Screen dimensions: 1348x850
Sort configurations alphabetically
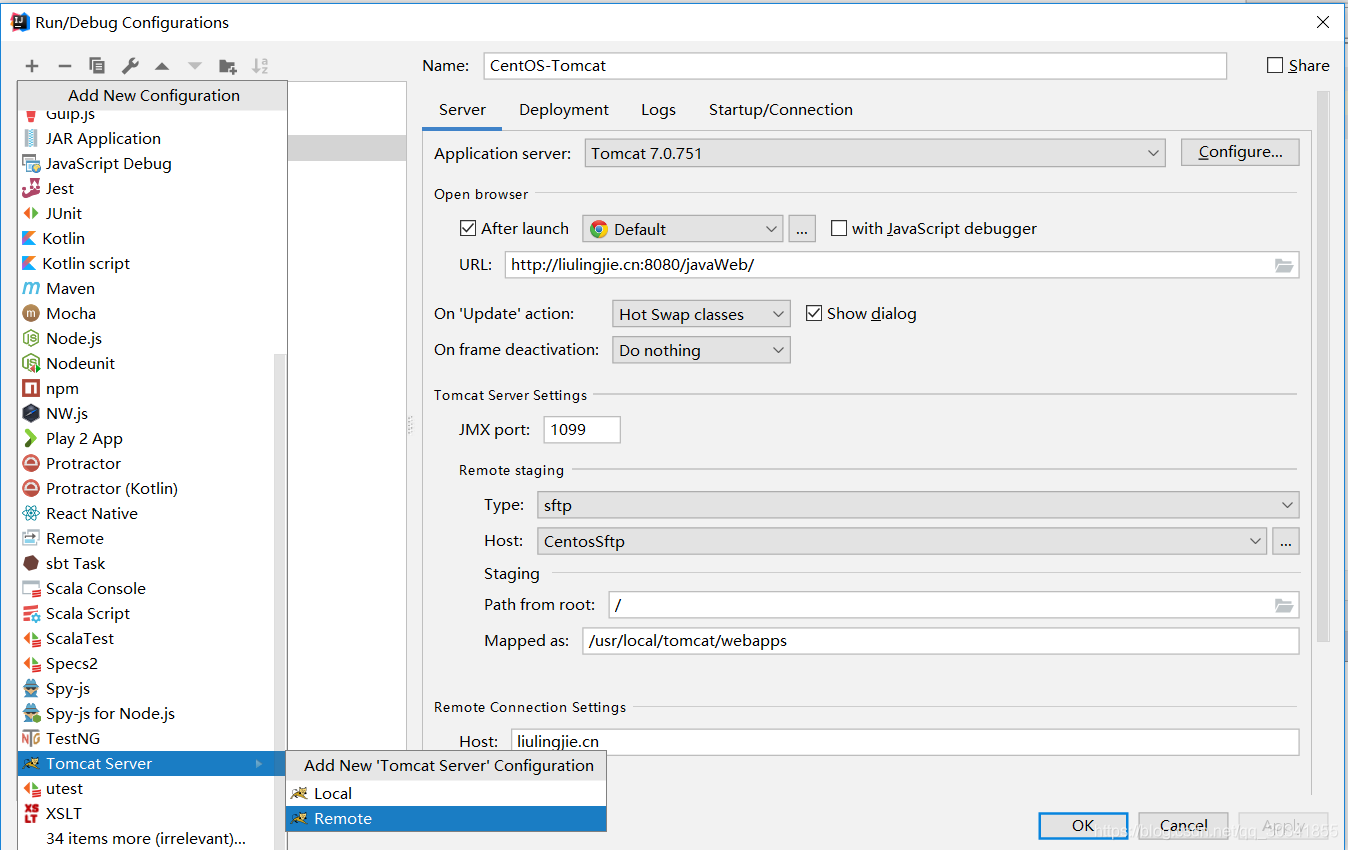[260, 66]
